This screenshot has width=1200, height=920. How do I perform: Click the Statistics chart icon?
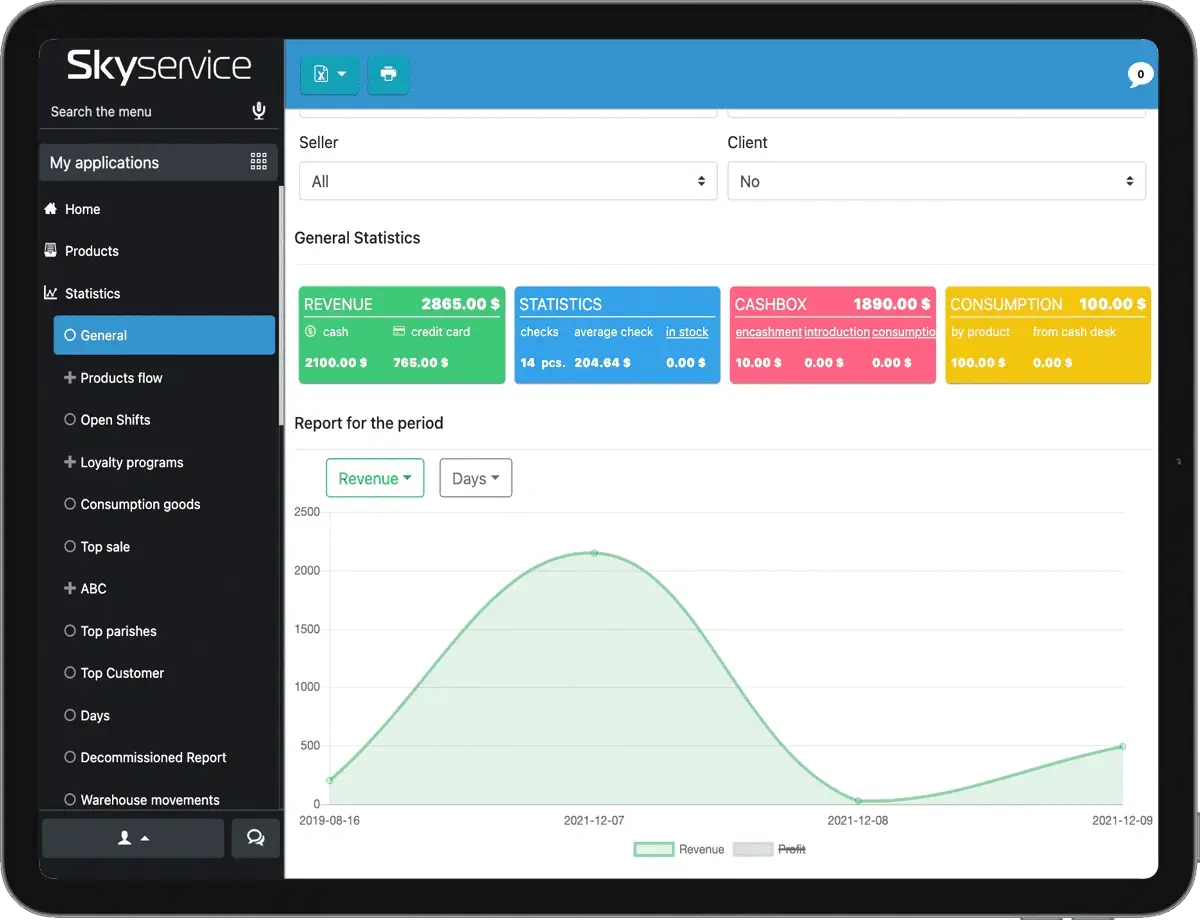pos(51,293)
